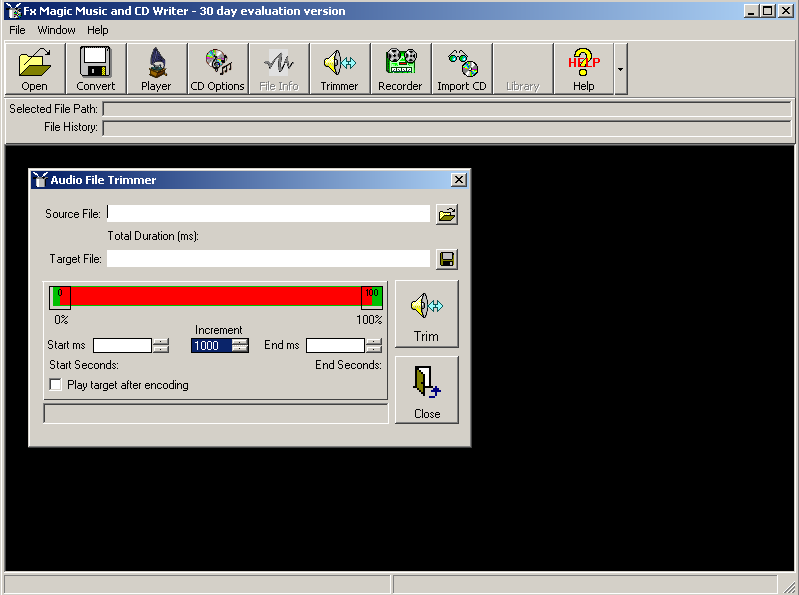Open the Window menu

[57, 30]
